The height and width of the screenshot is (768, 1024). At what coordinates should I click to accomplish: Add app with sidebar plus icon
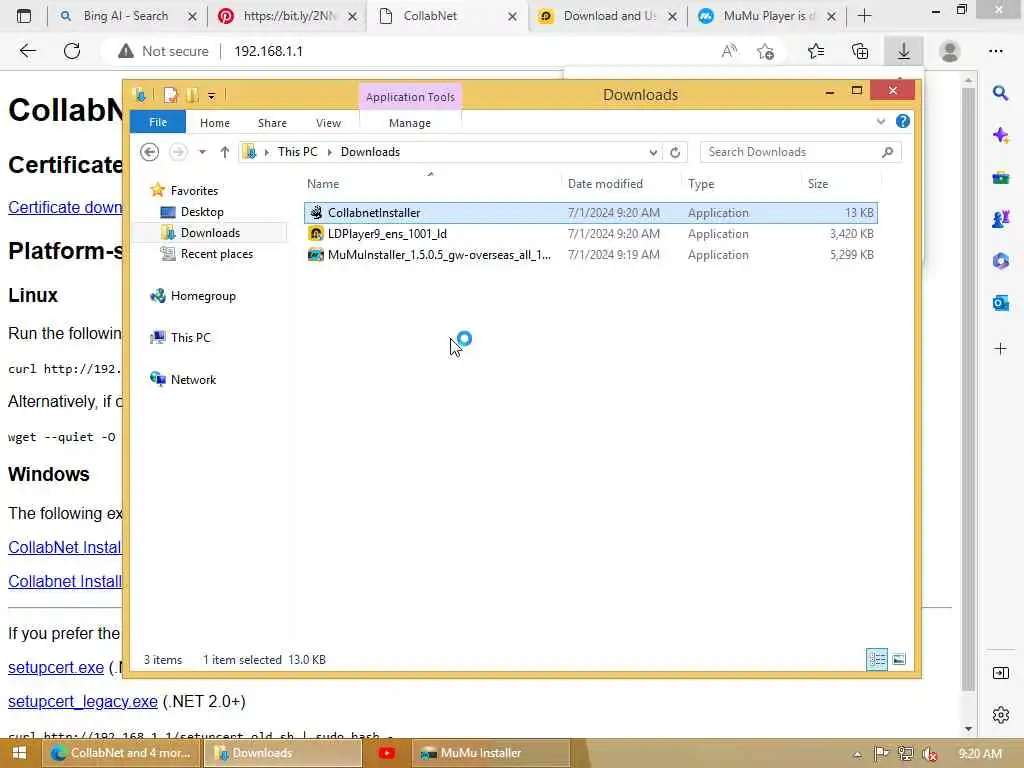point(1000,349)
